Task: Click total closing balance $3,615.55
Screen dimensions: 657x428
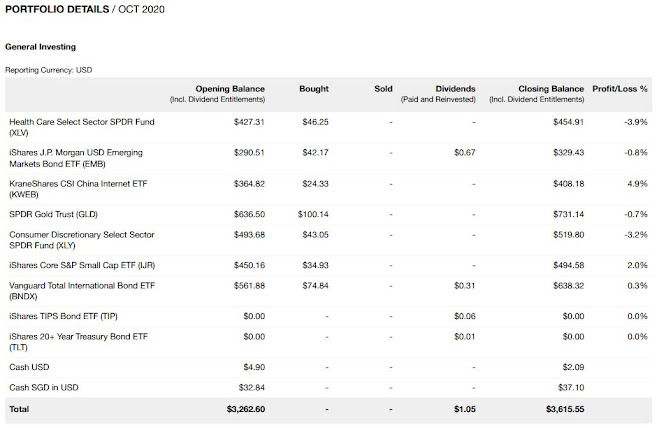Action: (x=565, y=409)
